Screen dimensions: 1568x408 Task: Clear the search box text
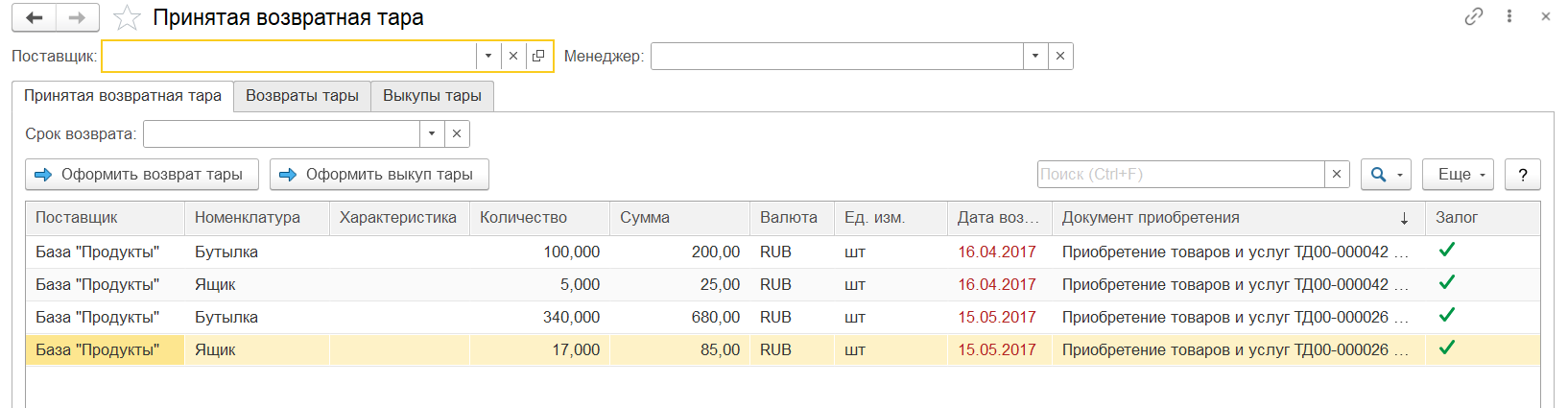pyautogui.click(x=1337, y=174)
